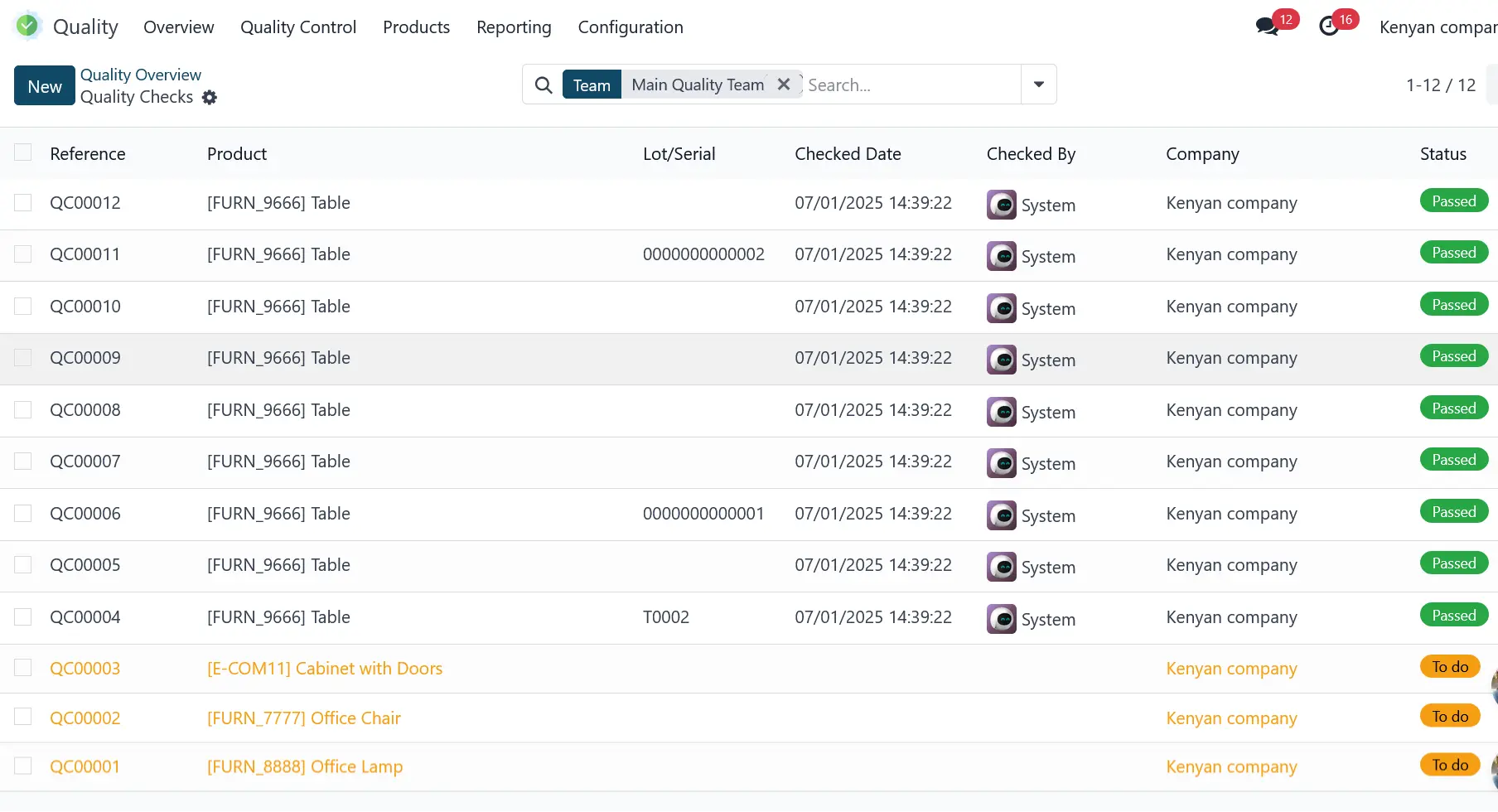Open the Products menu
This screenshot has width=1498, height=812.
(x=416, y=27)
